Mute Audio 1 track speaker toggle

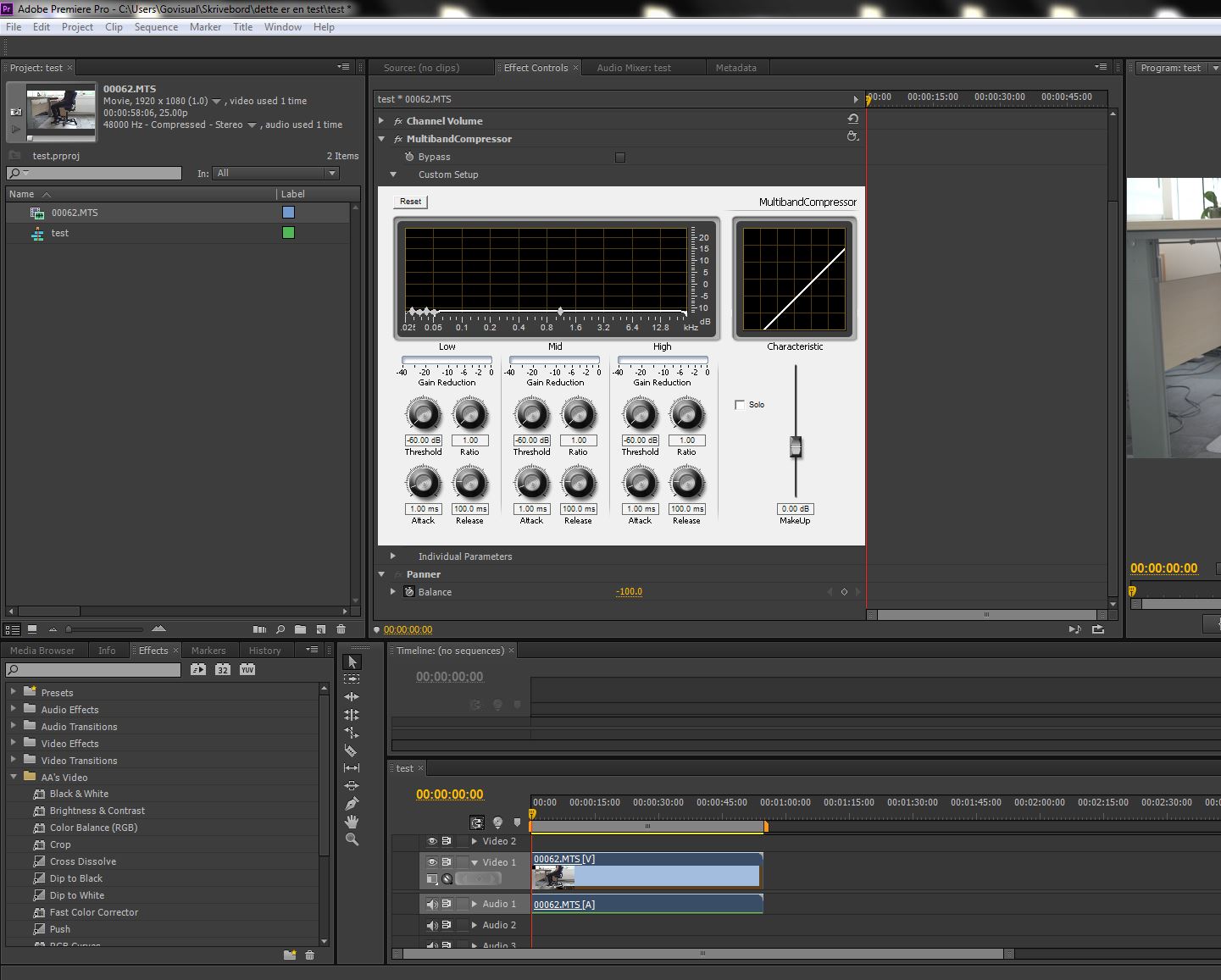tap(432, 904)
